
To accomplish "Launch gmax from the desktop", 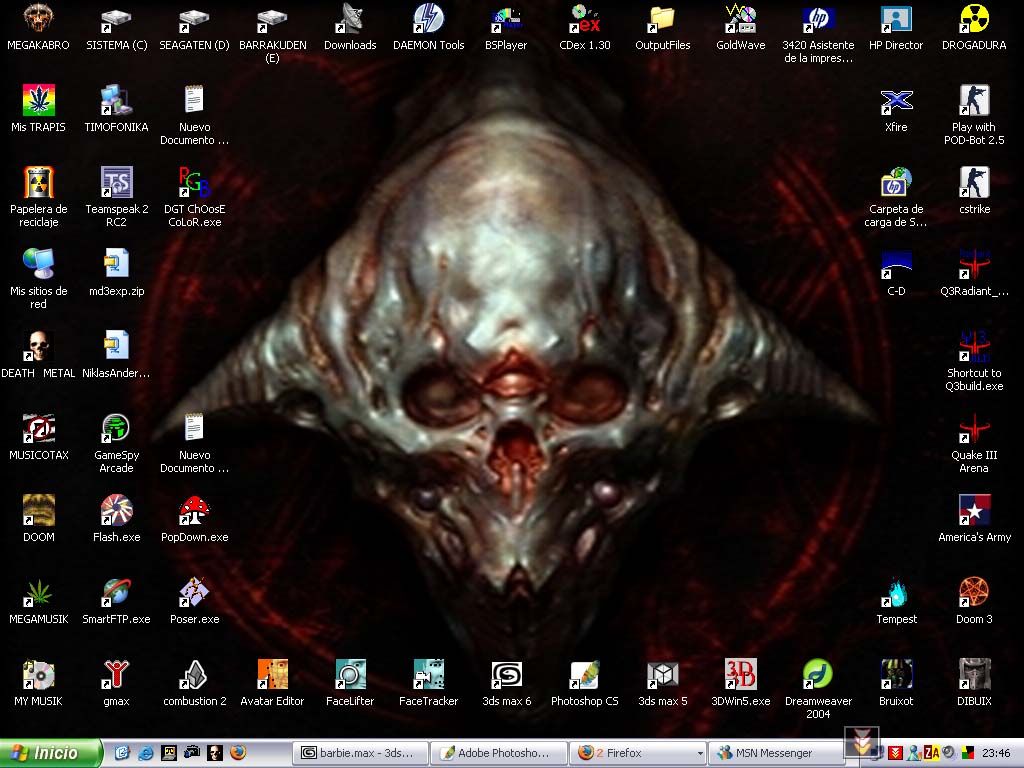I will tap(116, 674).
